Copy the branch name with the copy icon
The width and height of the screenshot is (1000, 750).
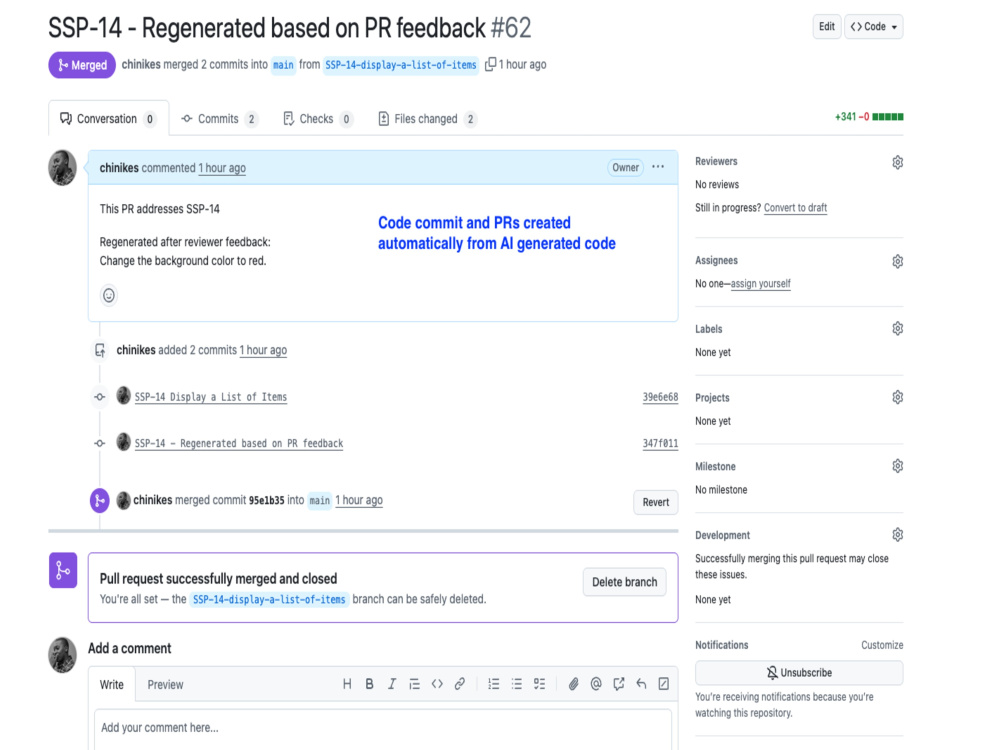(x=490, y=64)
